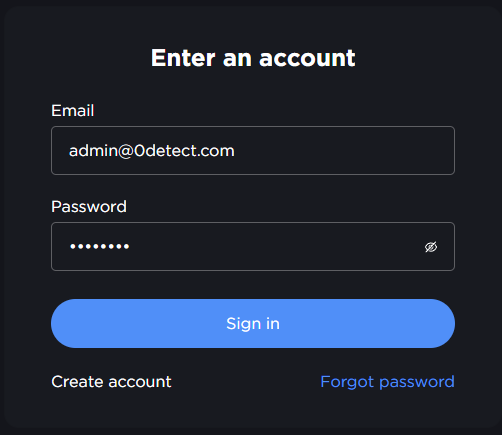Click the Sign in text on the button
Screen dimensions: 502x435
253,324
